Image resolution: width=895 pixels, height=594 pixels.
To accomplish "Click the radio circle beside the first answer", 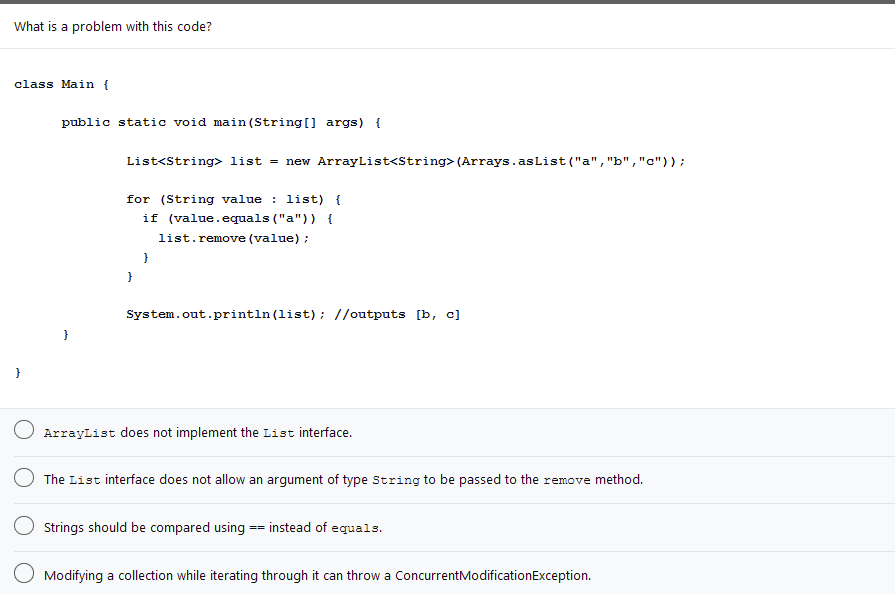I will [x=24, y=428].
